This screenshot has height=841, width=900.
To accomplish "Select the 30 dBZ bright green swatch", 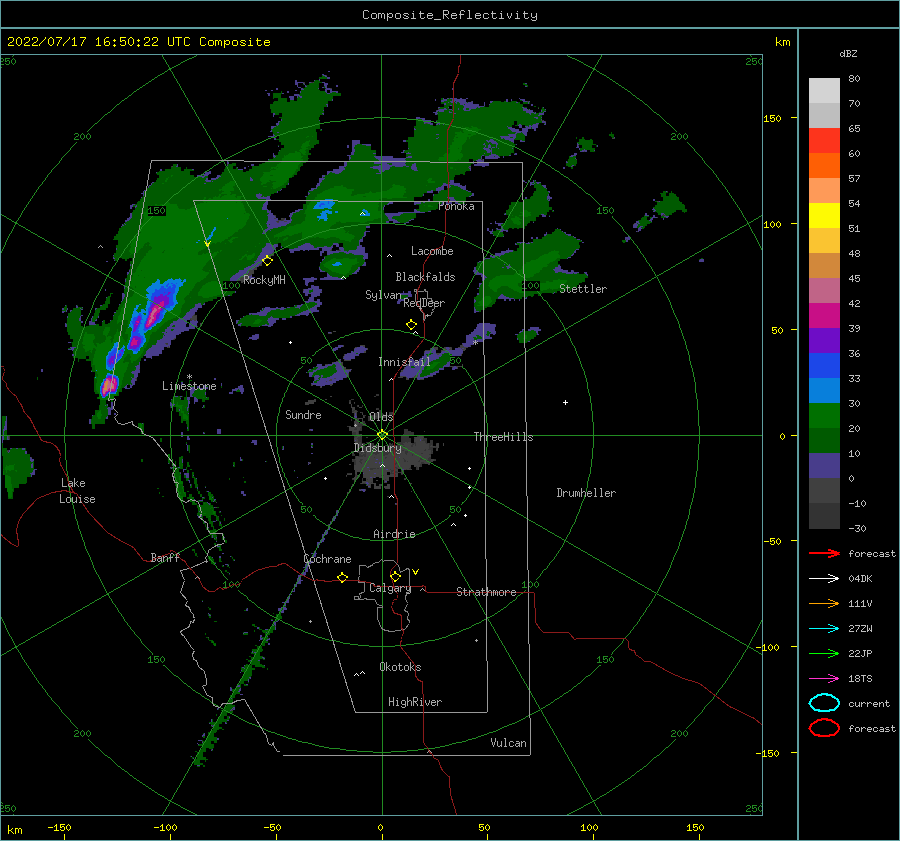I will click(824, 416).
